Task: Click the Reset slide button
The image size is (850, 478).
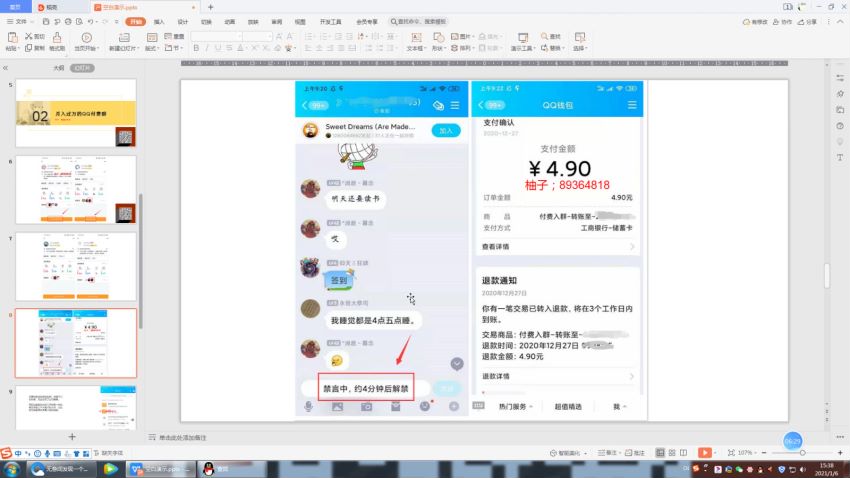Action: click(174, 36)
